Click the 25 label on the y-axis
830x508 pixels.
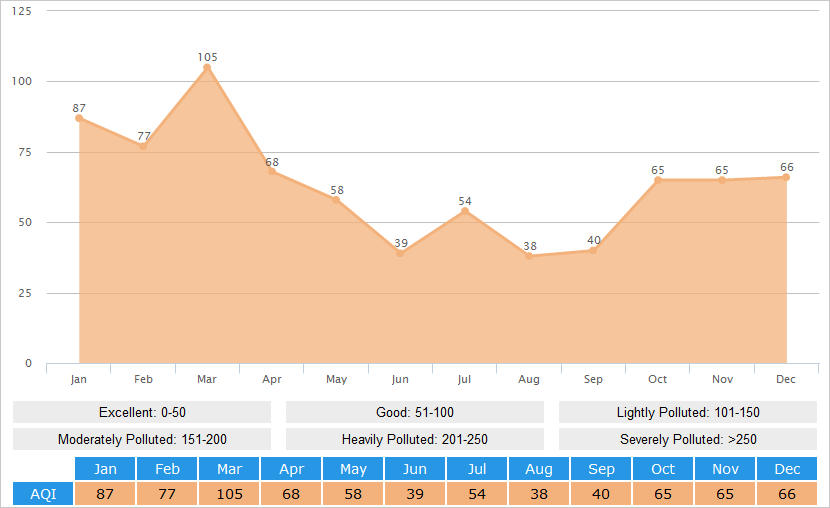(25, 293)
